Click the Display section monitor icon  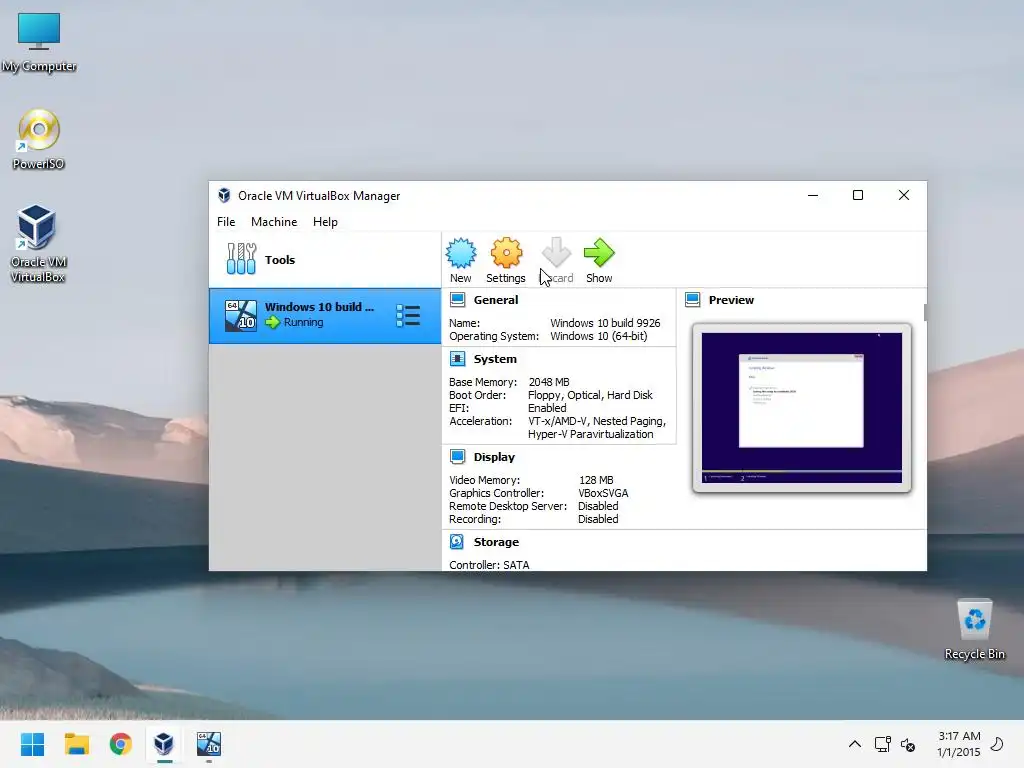[x=457, y=456]
